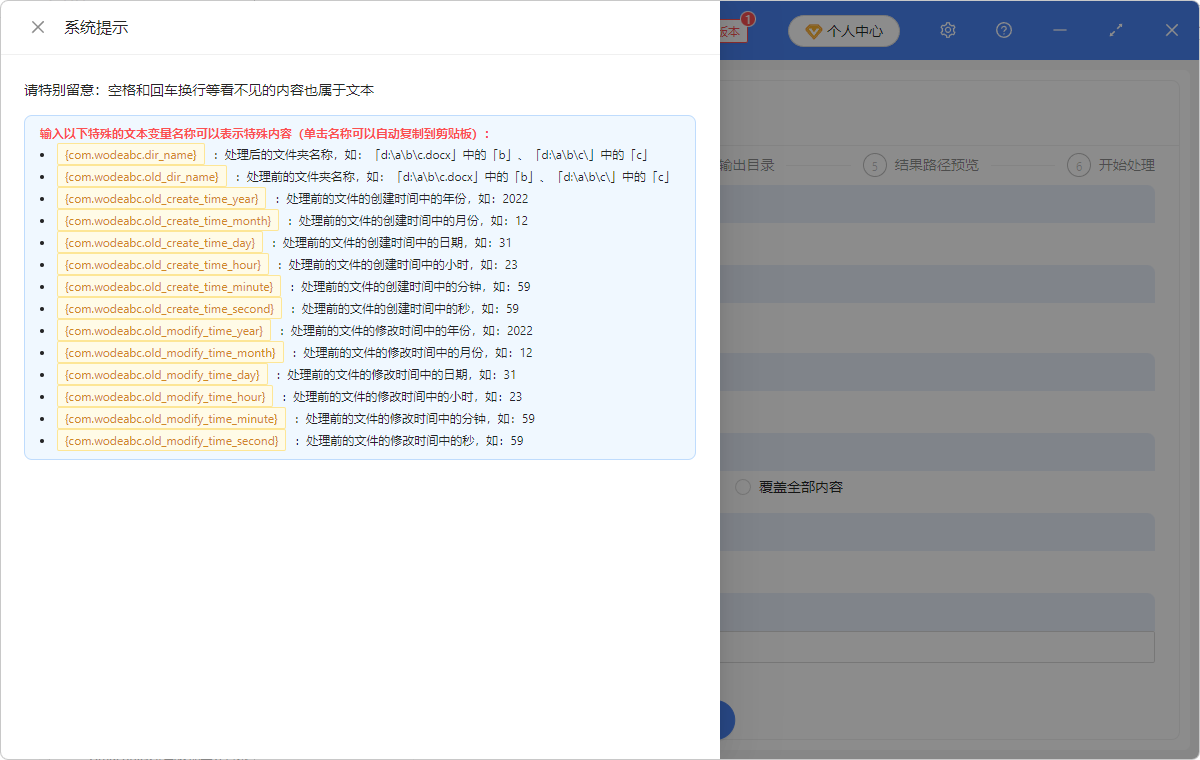Copy the old_create_time_hour variable
Image resolution: width=1200 pixels, height=760 pixels.
click(x=162, y=264)
